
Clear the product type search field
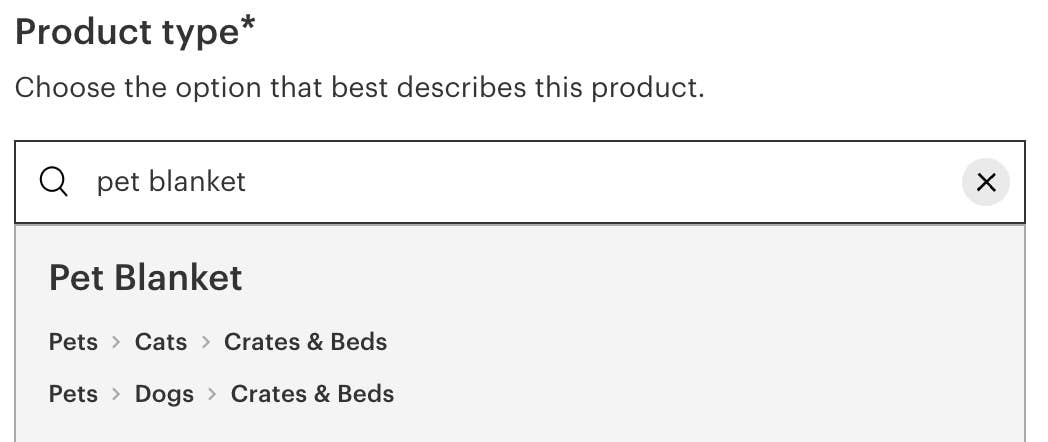[x=985, y=182]
